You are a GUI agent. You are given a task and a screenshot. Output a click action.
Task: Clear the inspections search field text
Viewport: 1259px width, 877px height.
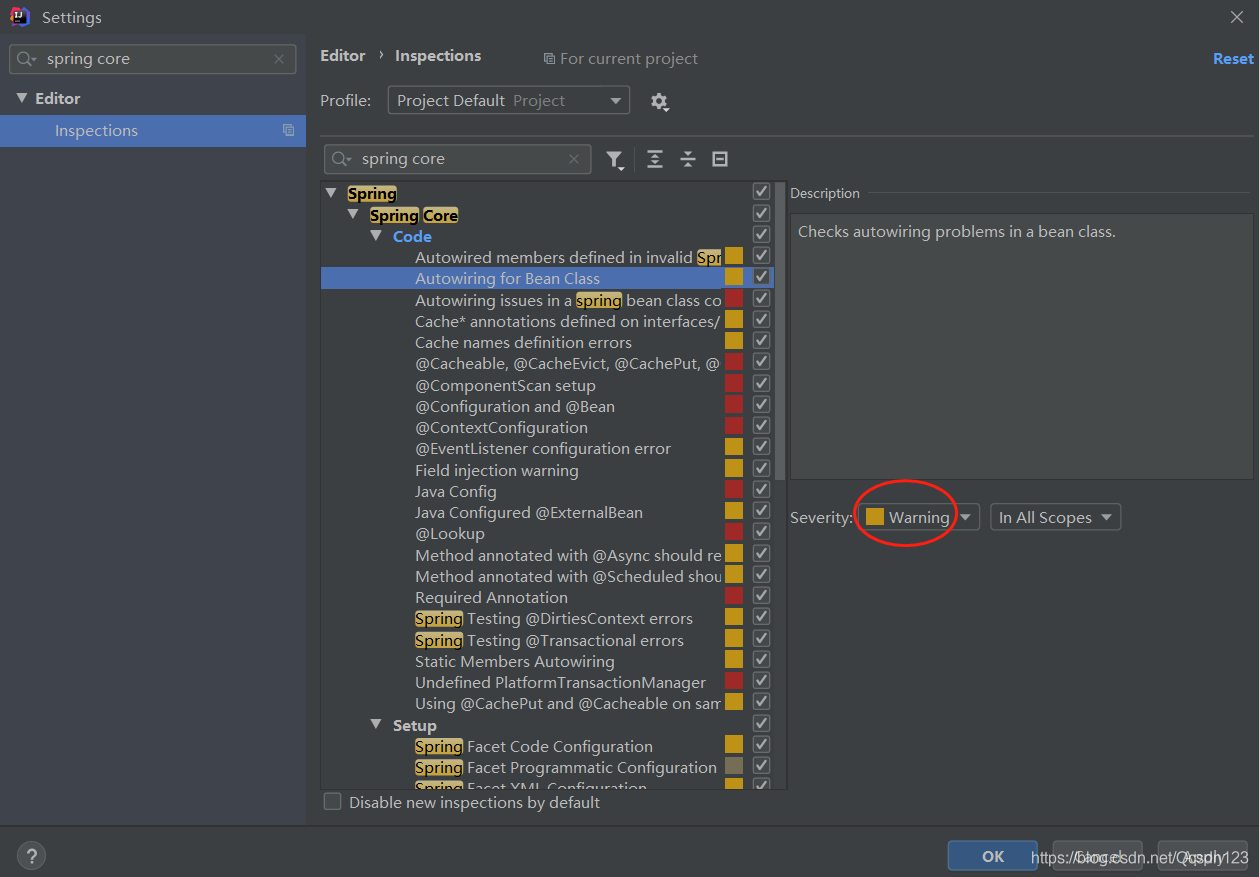pyautogui.click(x=574, y=159)
